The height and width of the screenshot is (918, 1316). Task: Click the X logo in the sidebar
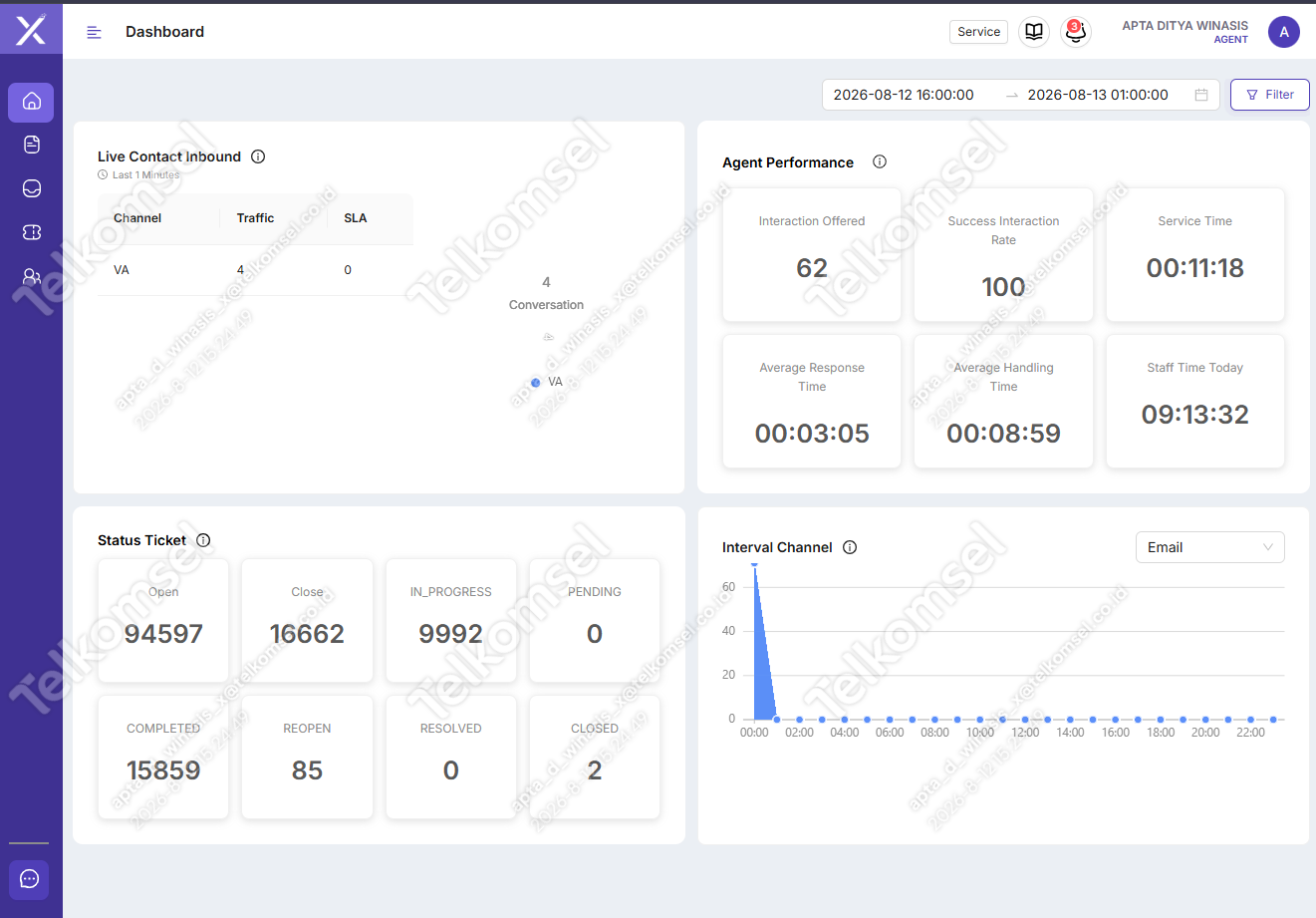click(31, 31)
